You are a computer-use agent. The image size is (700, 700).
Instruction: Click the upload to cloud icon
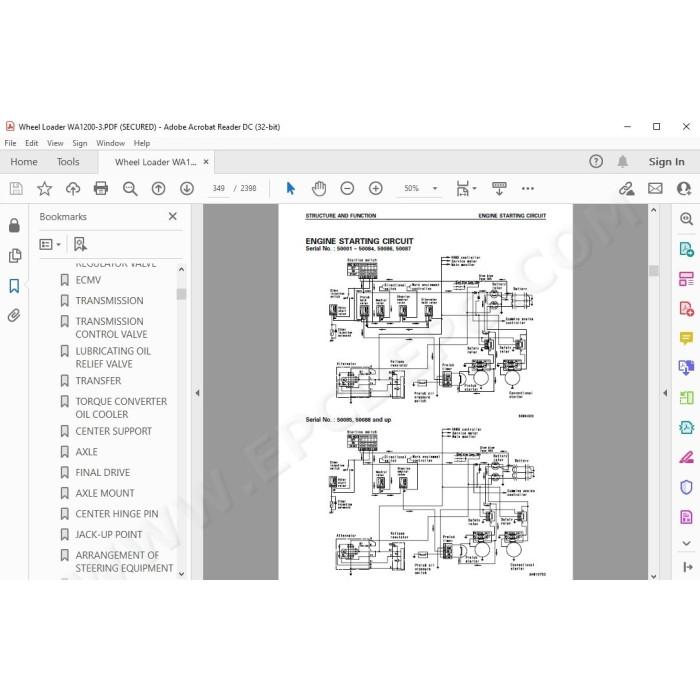tap(73, 188)
